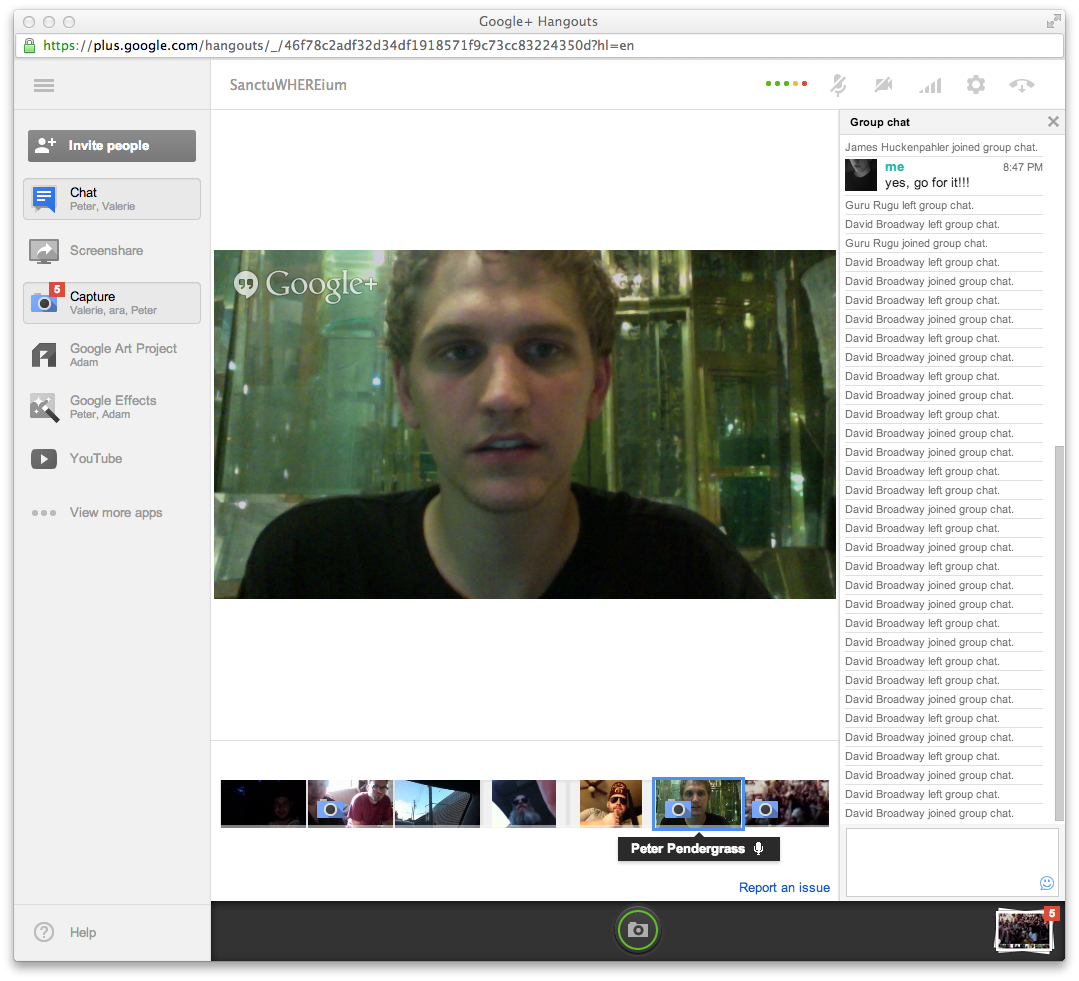The image size is (1079, 981).
Task: Click the Group chat header title
Action: click(879, 122)
